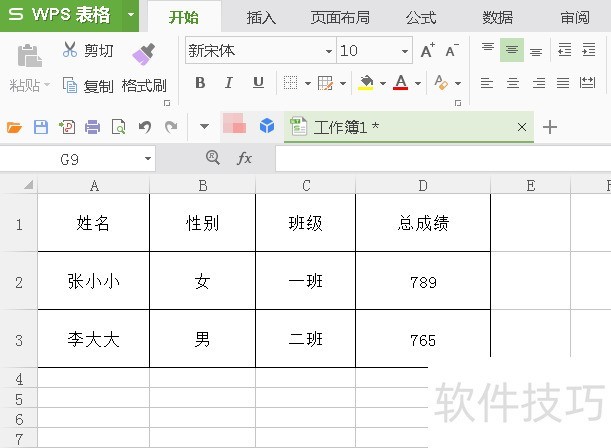Viewport: 611px width, 448px height.
Task: Click export to PDF icon
Action: point(67,127)
